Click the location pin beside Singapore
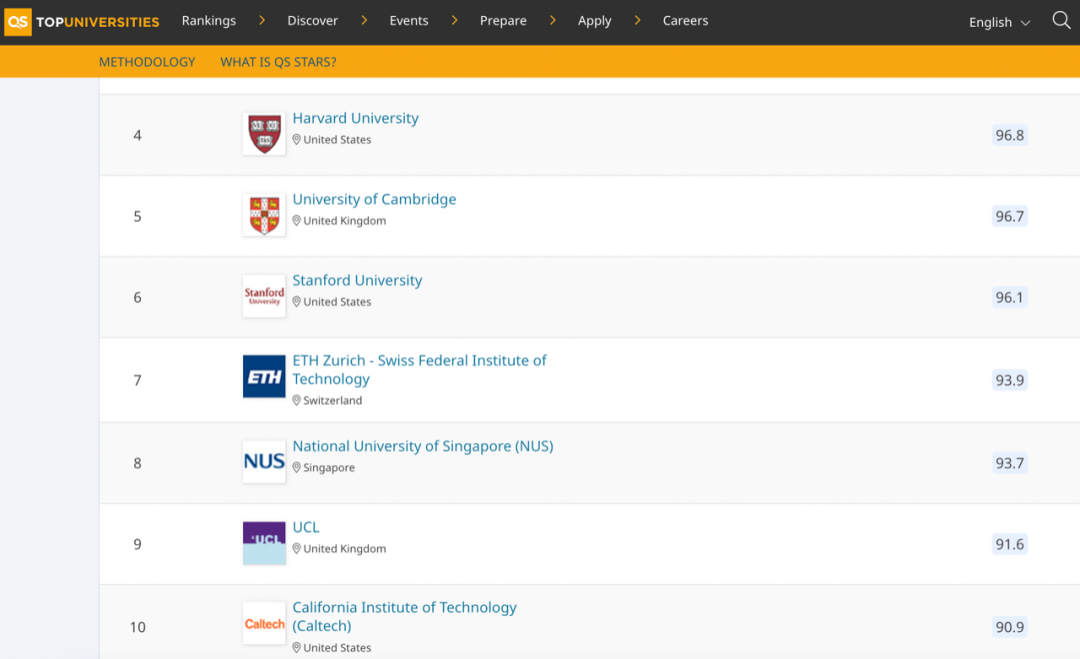The image size is (1080, 659). tap(297, 468)
